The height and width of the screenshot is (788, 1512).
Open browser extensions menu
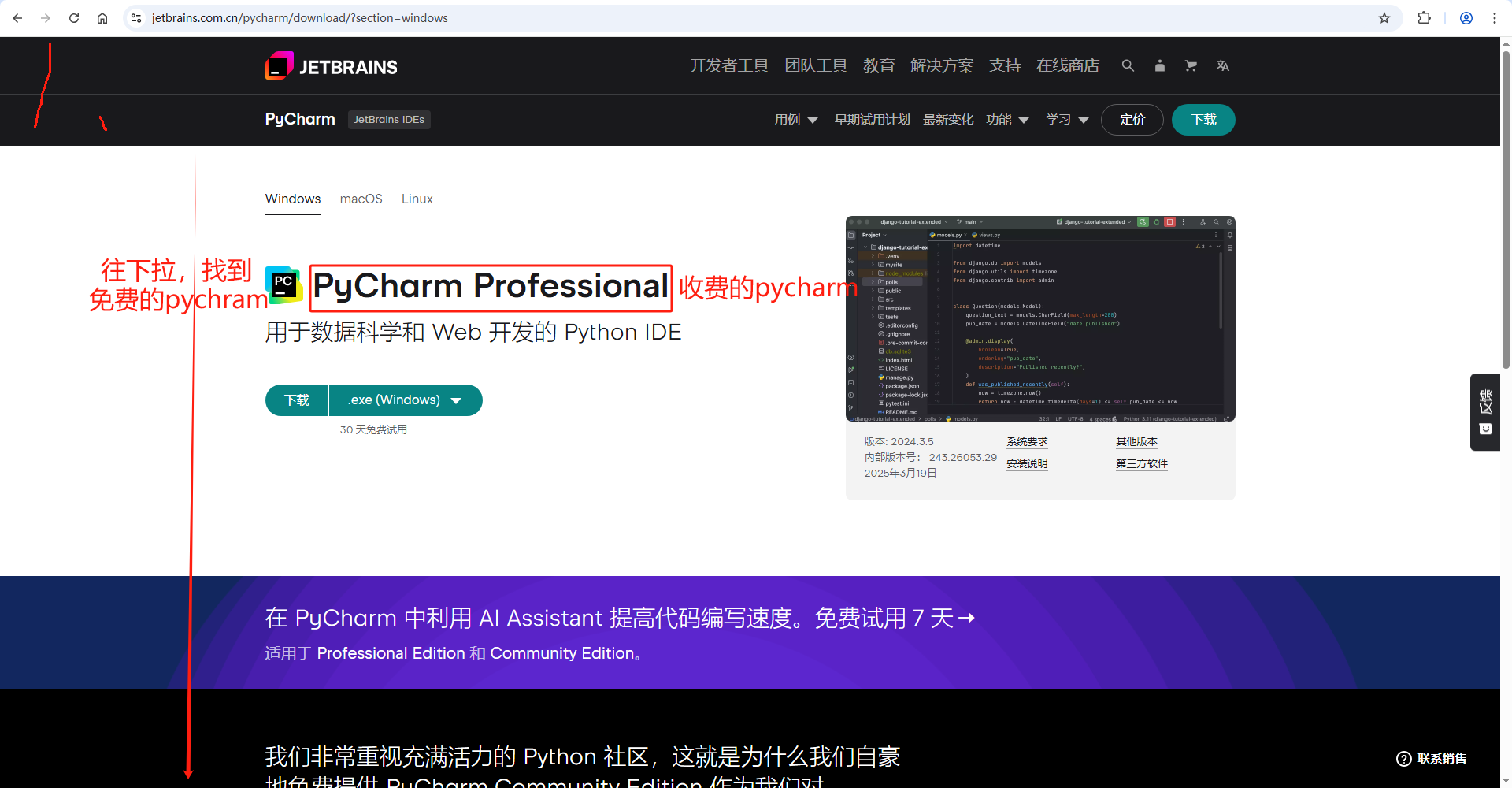click(1424, 18)
